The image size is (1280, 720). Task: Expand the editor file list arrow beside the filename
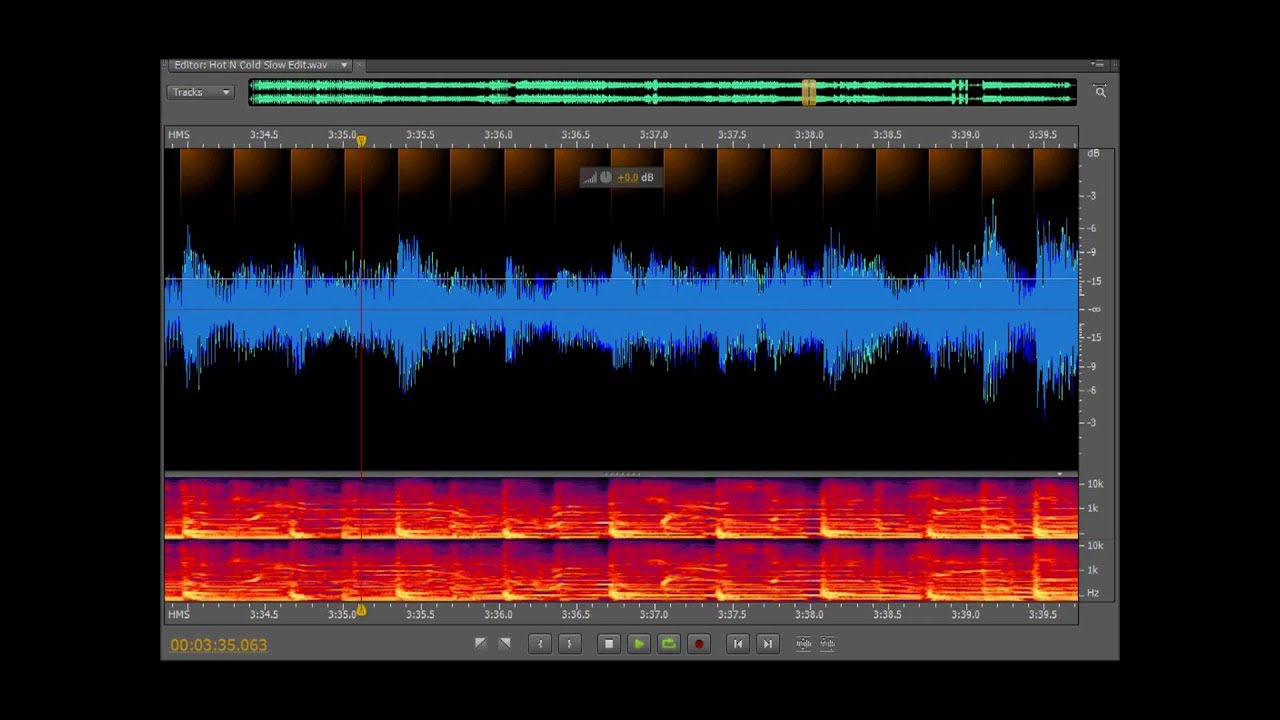tap(344, 65)
